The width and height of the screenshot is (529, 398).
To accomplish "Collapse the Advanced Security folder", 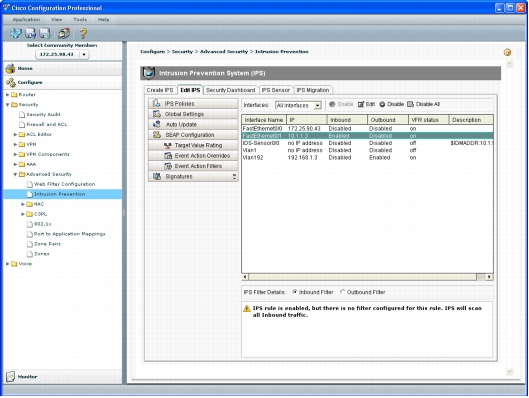I will pos(15,174).
